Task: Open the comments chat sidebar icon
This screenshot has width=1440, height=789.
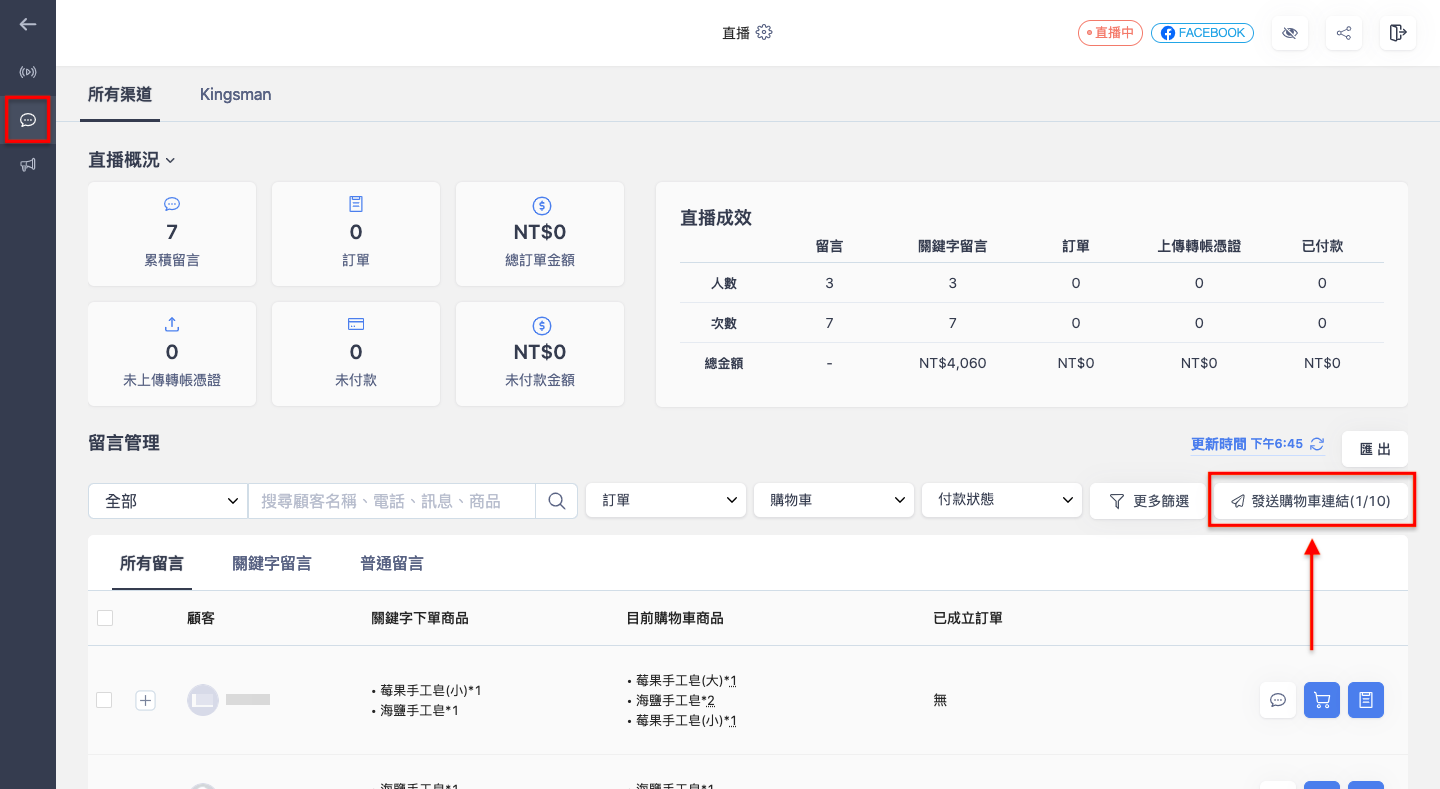Action: pos(28,120)
